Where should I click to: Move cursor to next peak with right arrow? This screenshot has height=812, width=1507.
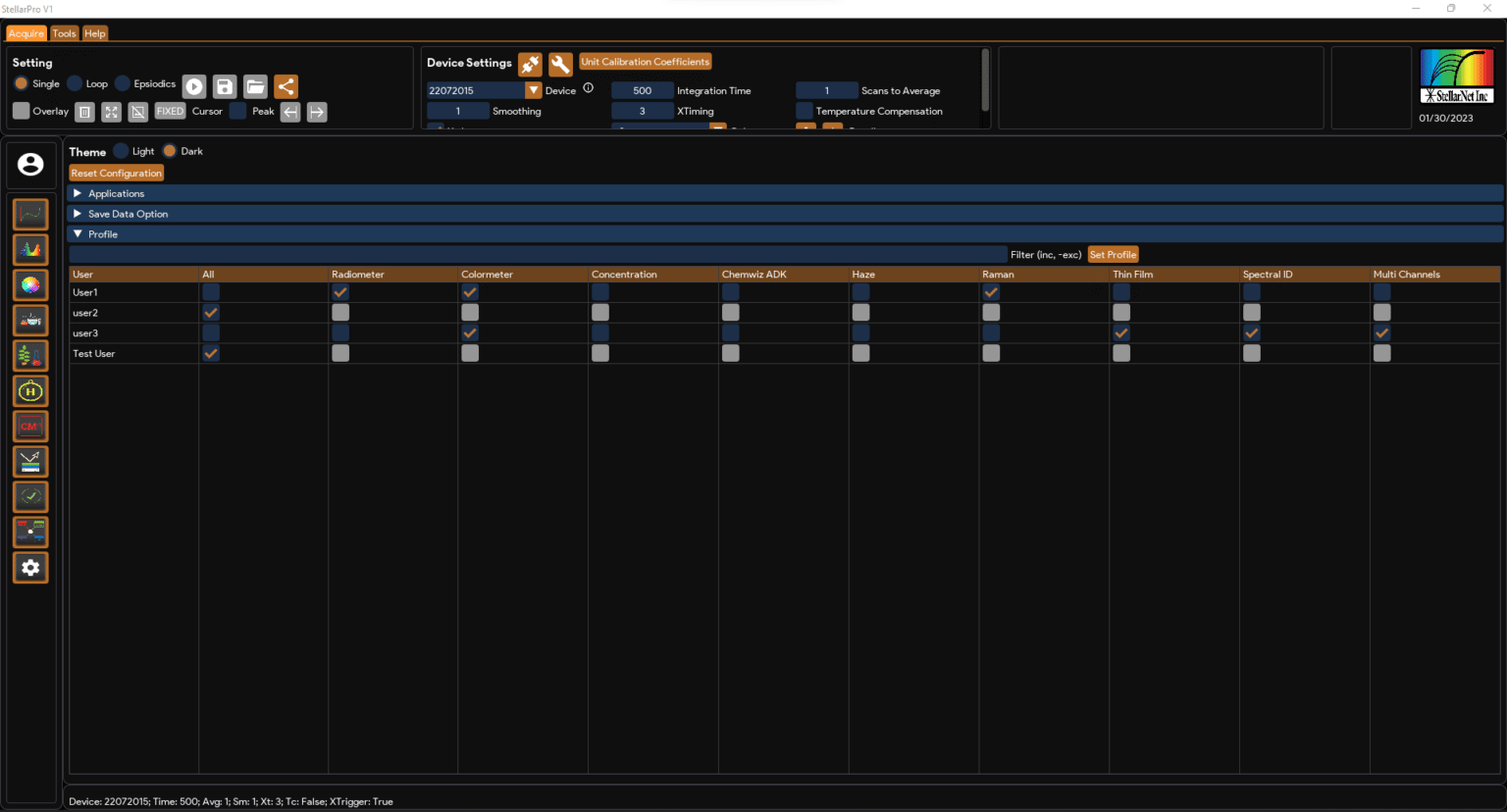[317, 112]
